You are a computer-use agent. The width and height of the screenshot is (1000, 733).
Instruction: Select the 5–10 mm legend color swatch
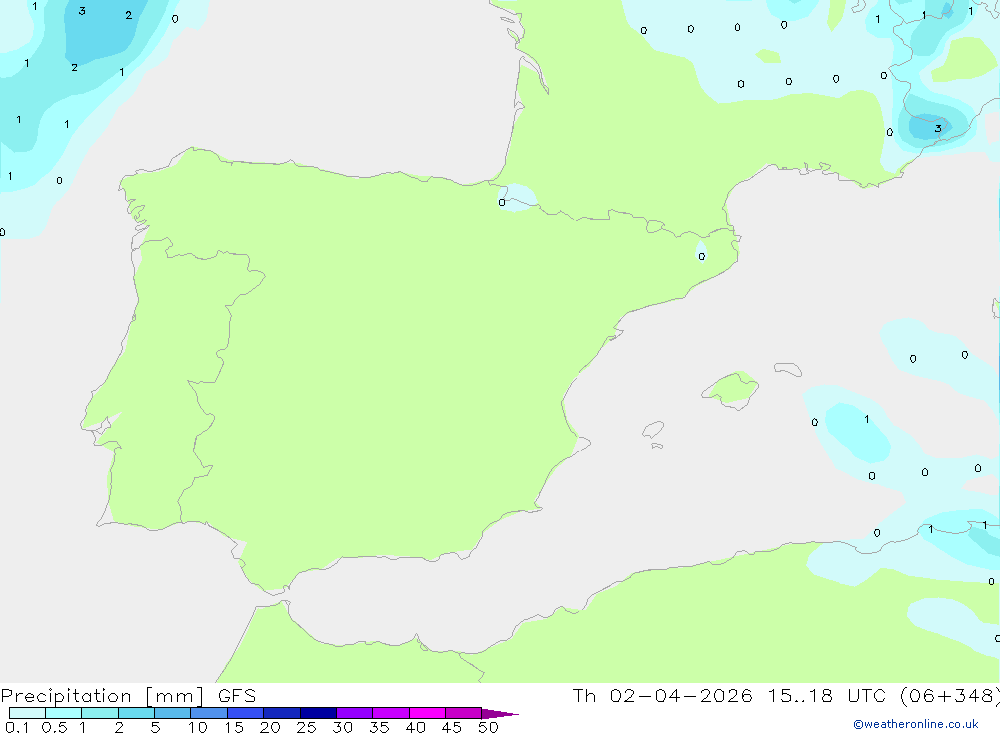click(172, 713)
